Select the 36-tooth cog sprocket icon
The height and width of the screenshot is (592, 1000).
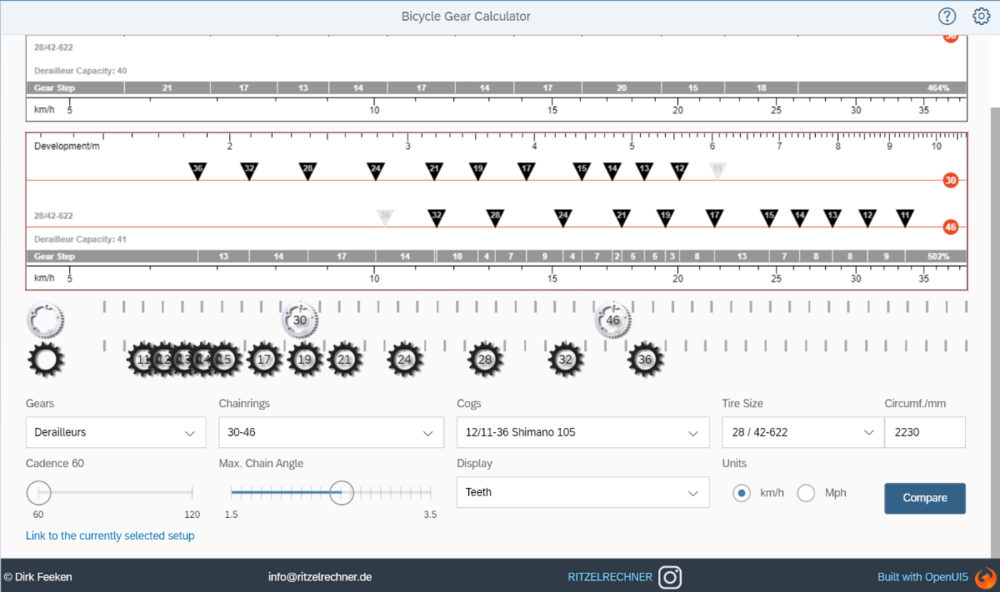pos(645,359)
